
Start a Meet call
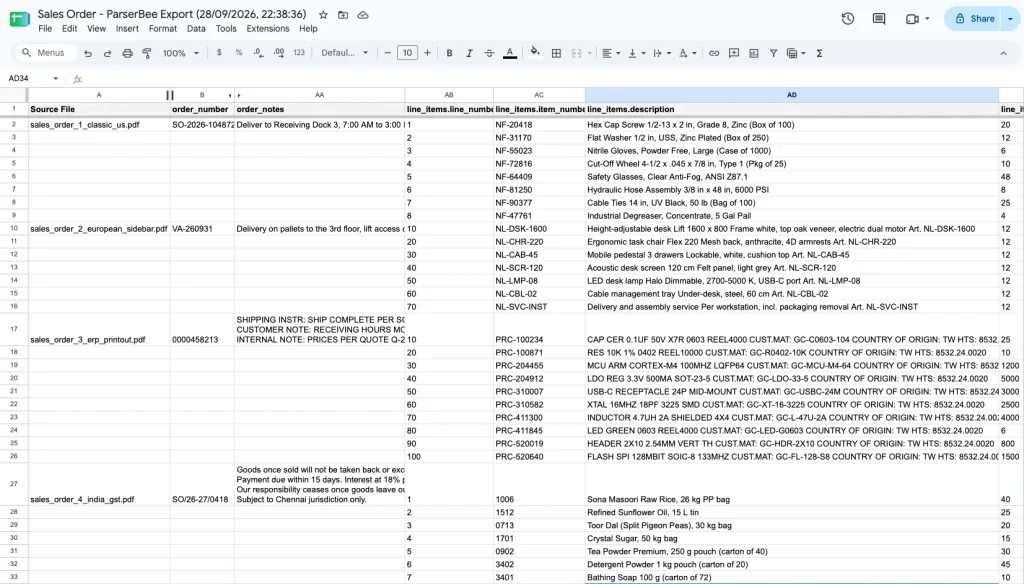click(912, 18)
